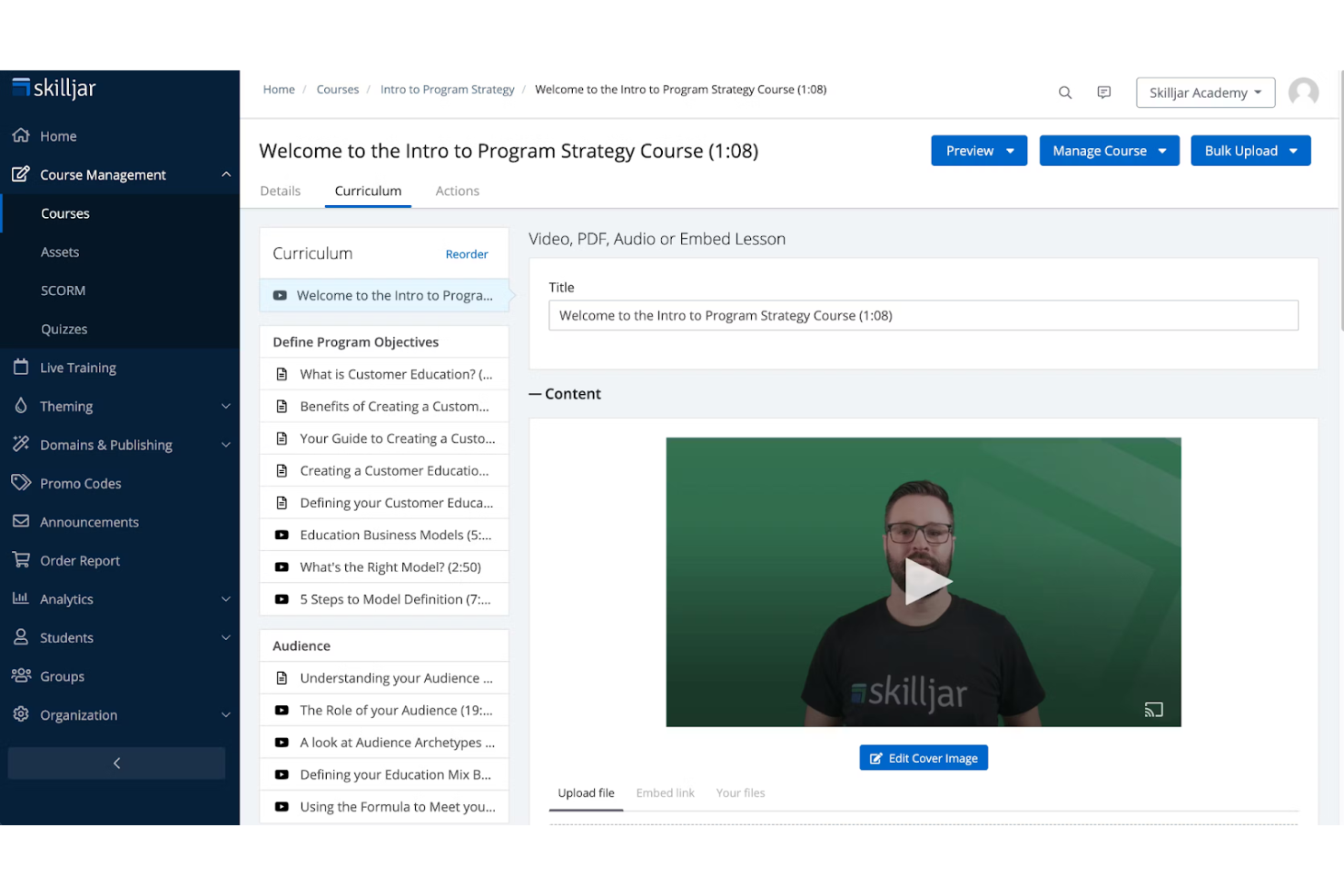Click the video icon beside "What's the Right Model?"
This screenshot has width=1344, height=896.
tap(282, 566)
